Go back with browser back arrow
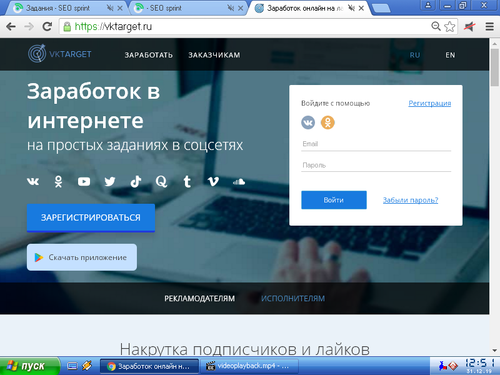 click(11, 26)
